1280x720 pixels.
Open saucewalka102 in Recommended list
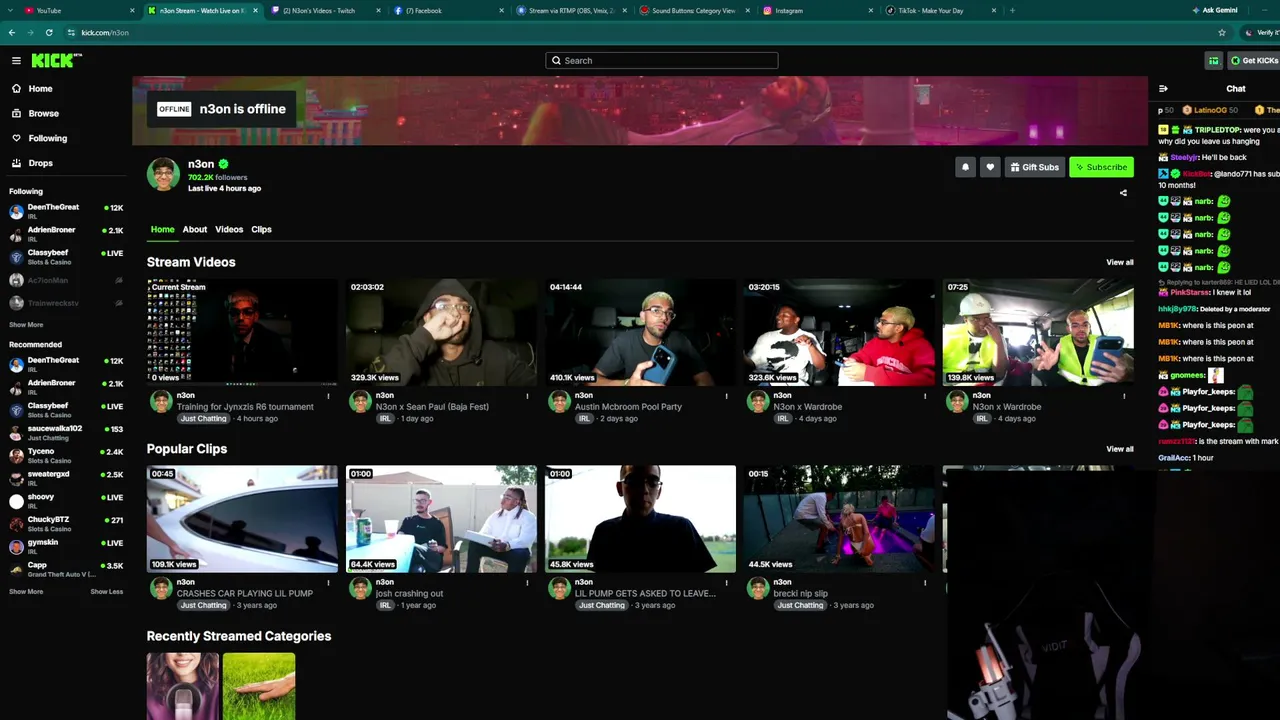coord(66,433)
